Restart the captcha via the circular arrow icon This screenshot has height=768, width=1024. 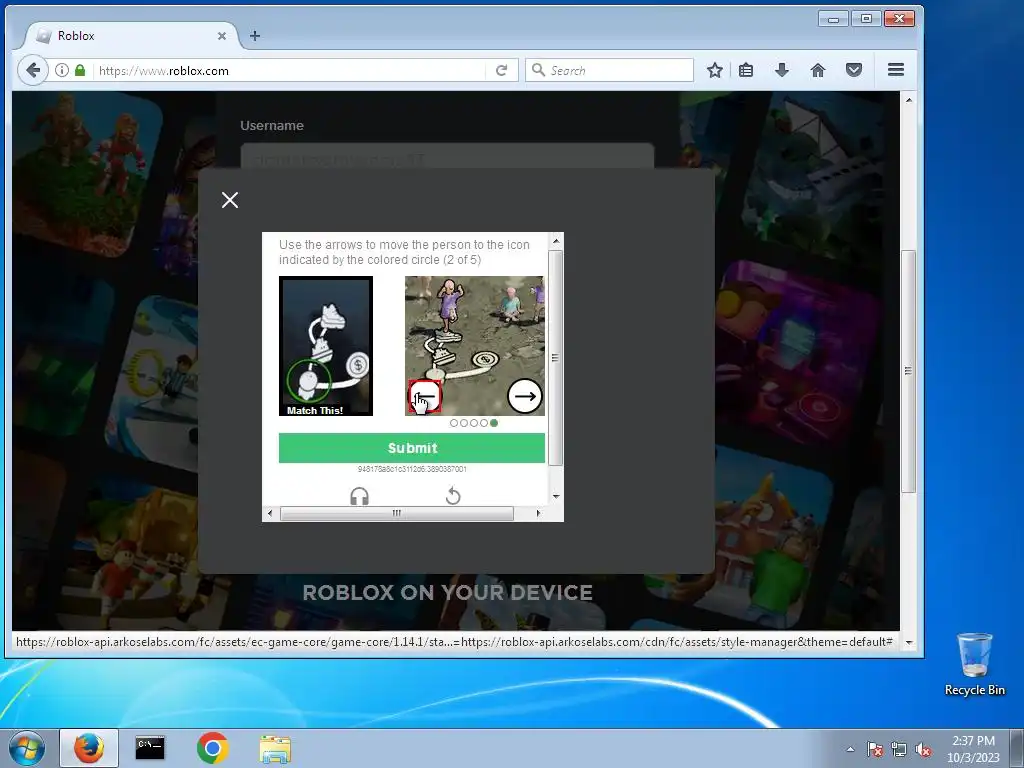453,496
